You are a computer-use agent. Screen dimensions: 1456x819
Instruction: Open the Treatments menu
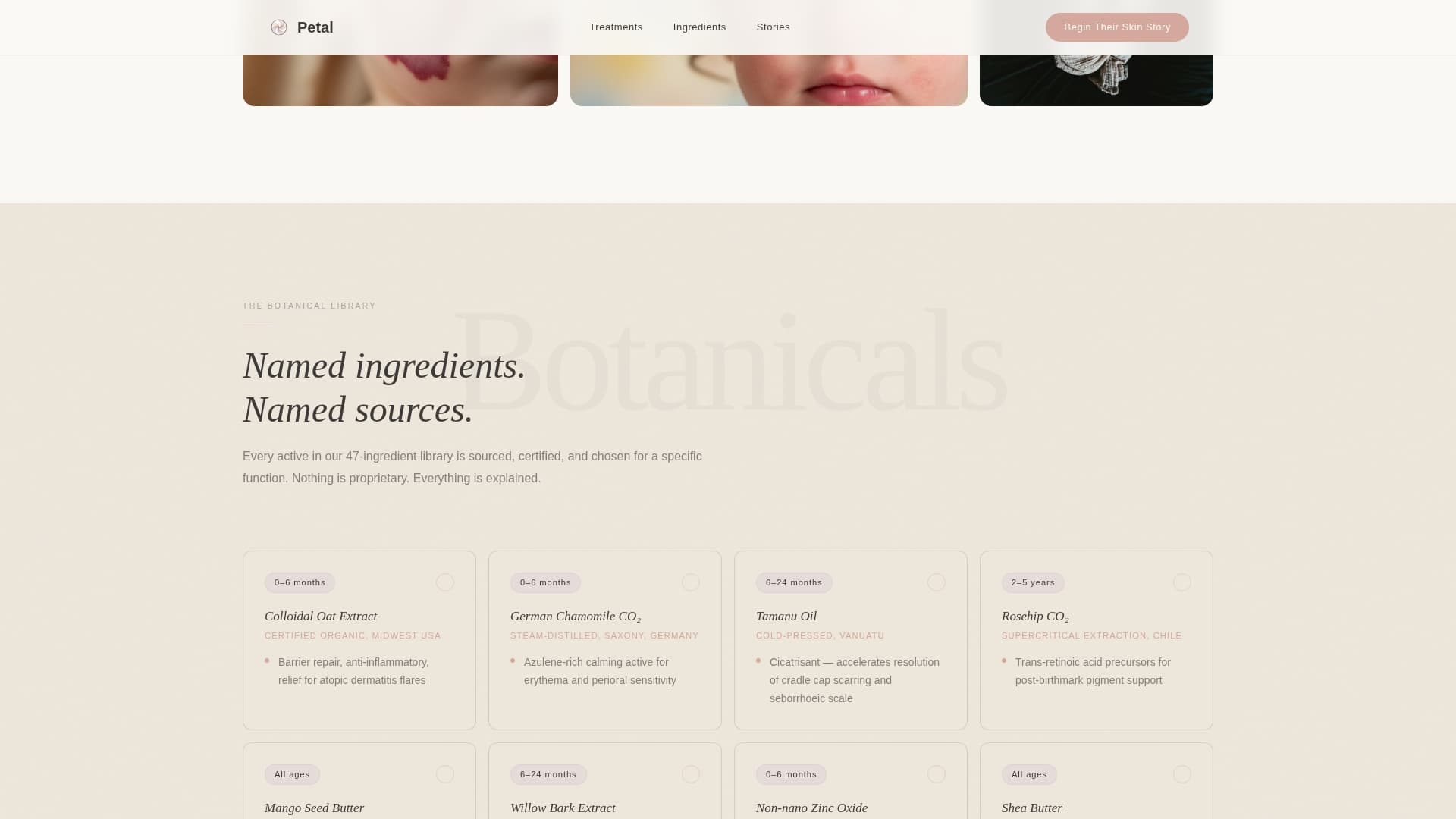[615, 27]
